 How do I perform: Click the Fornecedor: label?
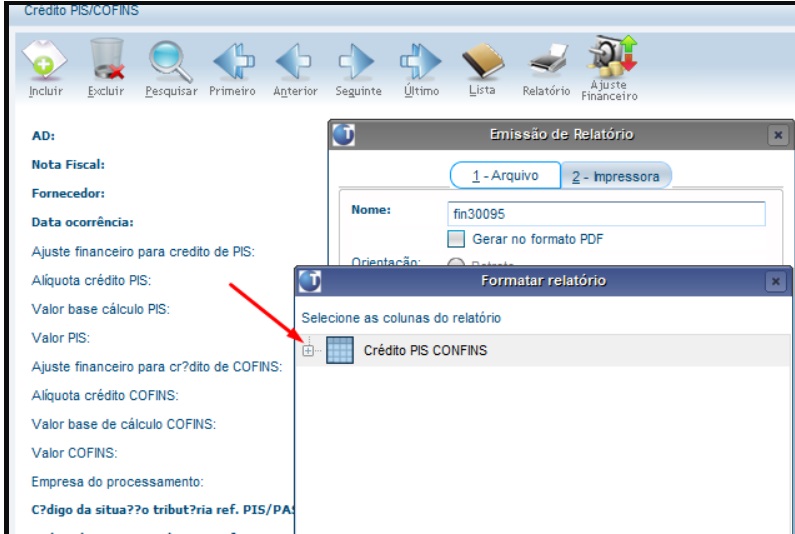coord(68,193)
